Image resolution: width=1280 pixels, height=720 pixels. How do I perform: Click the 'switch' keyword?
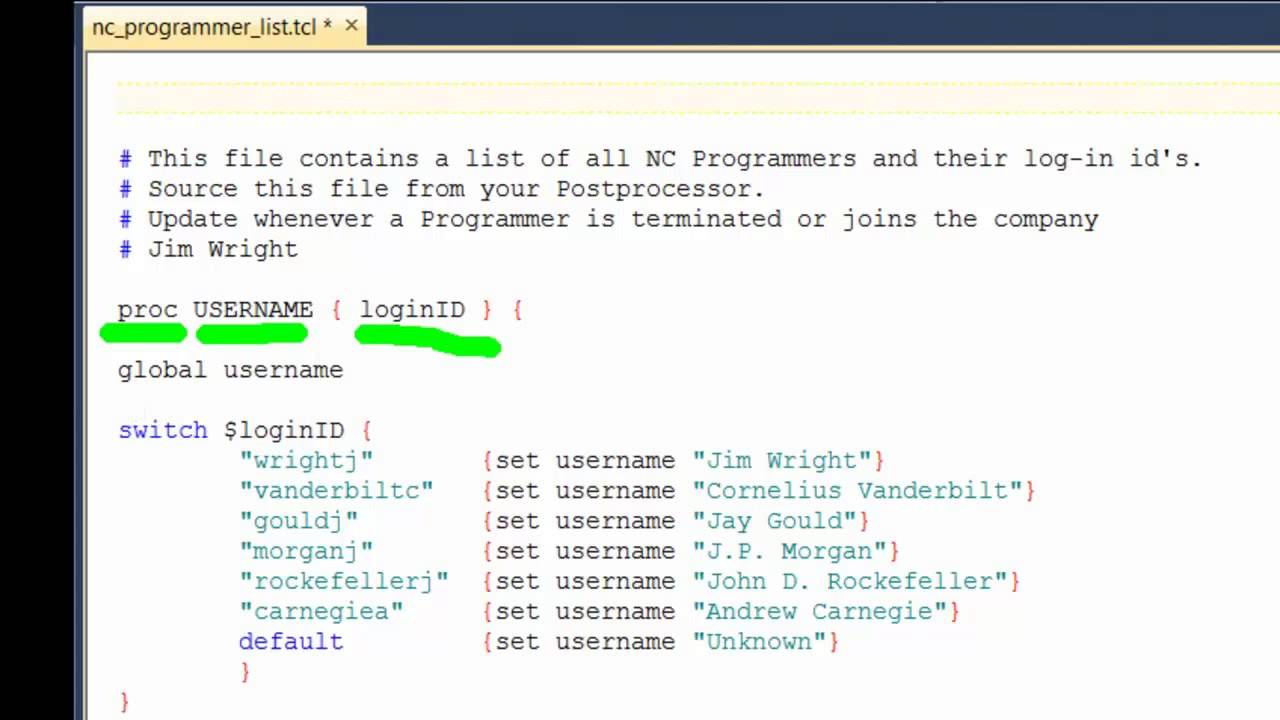coord(163,430)
